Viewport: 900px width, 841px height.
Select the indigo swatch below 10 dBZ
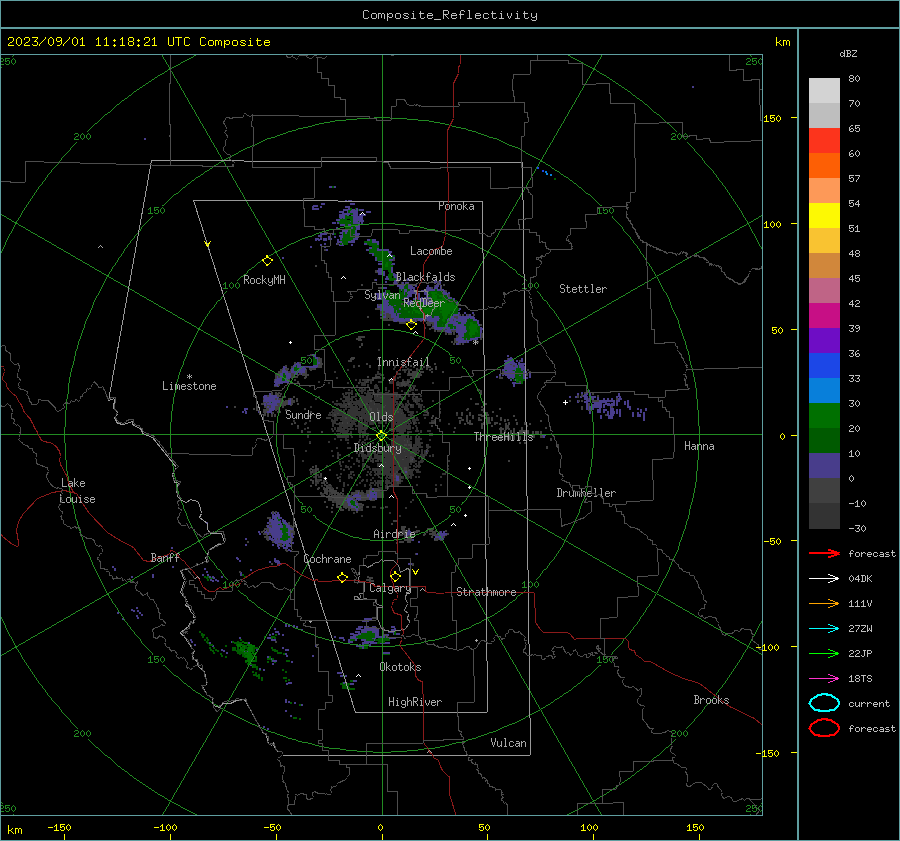[x=824, y=465]
